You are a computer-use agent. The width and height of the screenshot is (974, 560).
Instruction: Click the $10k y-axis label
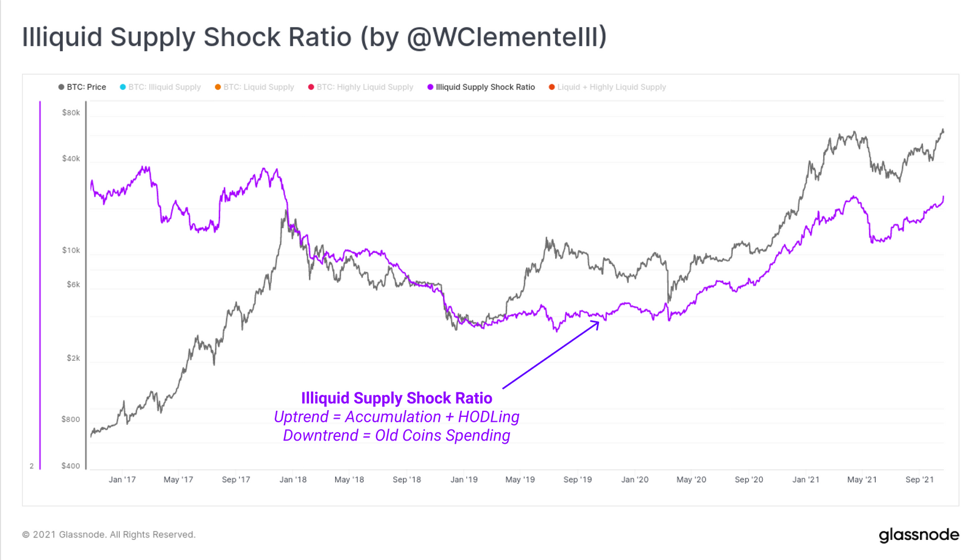point(71,250)
